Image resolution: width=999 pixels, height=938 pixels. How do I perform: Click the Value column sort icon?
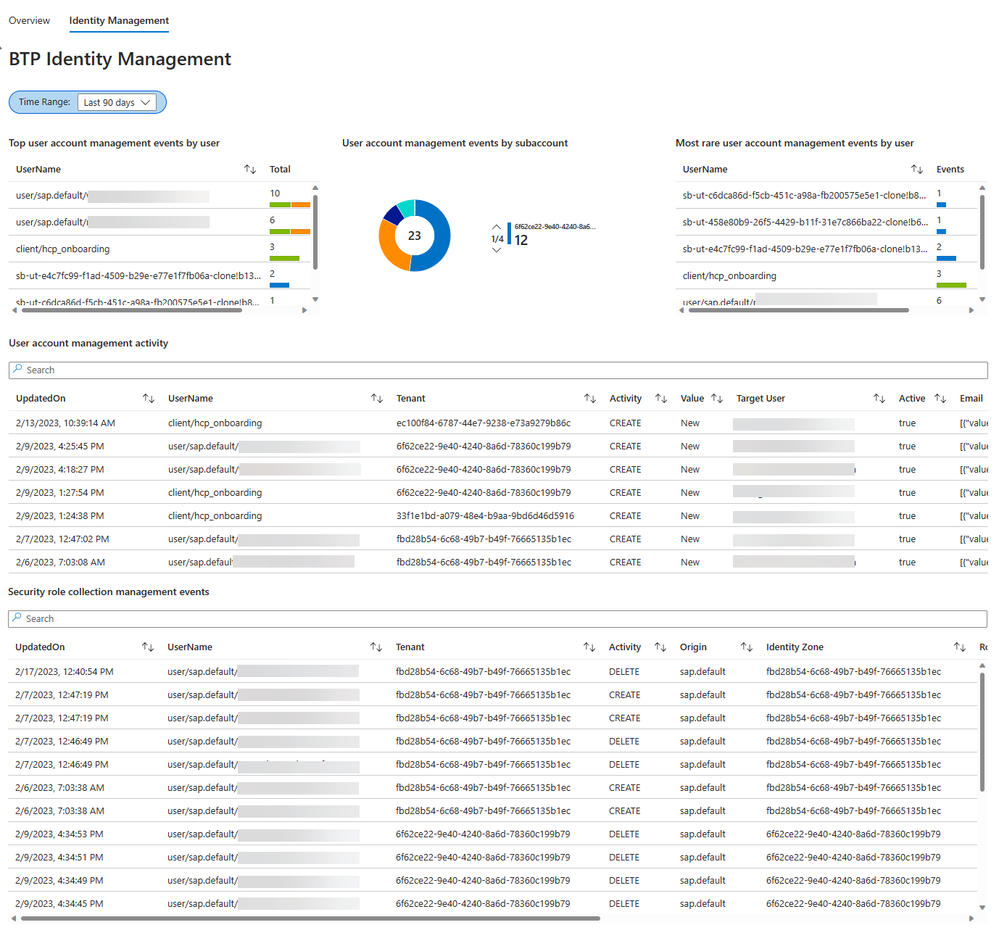(717, 398)
